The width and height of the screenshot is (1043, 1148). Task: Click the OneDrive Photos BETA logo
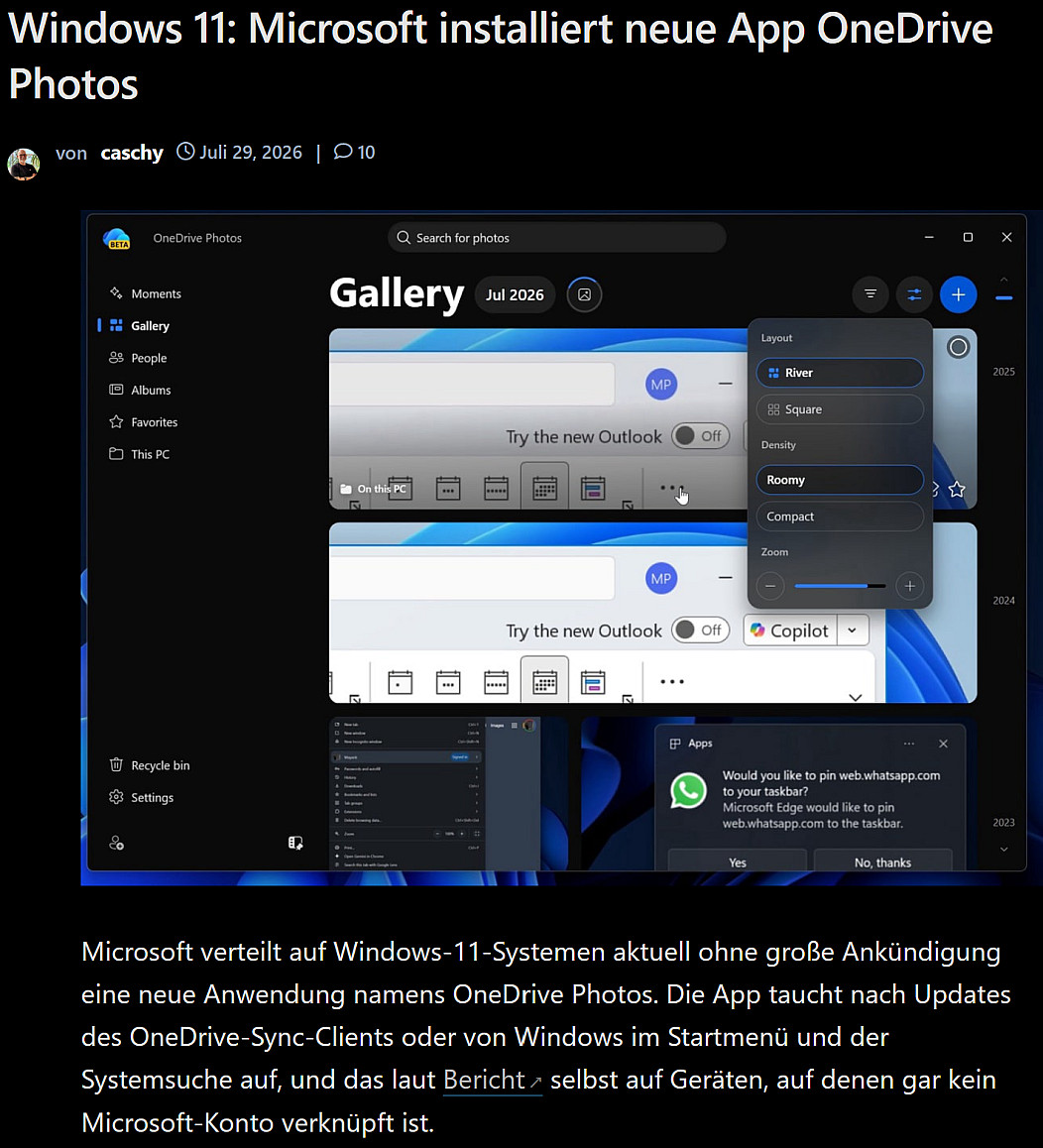point(116,239)
